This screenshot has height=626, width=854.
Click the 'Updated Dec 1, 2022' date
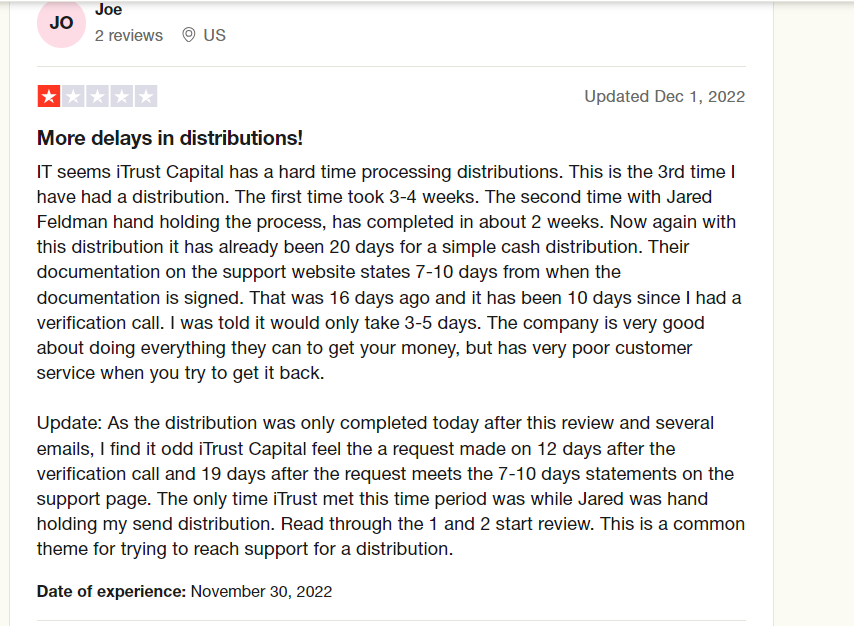(664, 96)
